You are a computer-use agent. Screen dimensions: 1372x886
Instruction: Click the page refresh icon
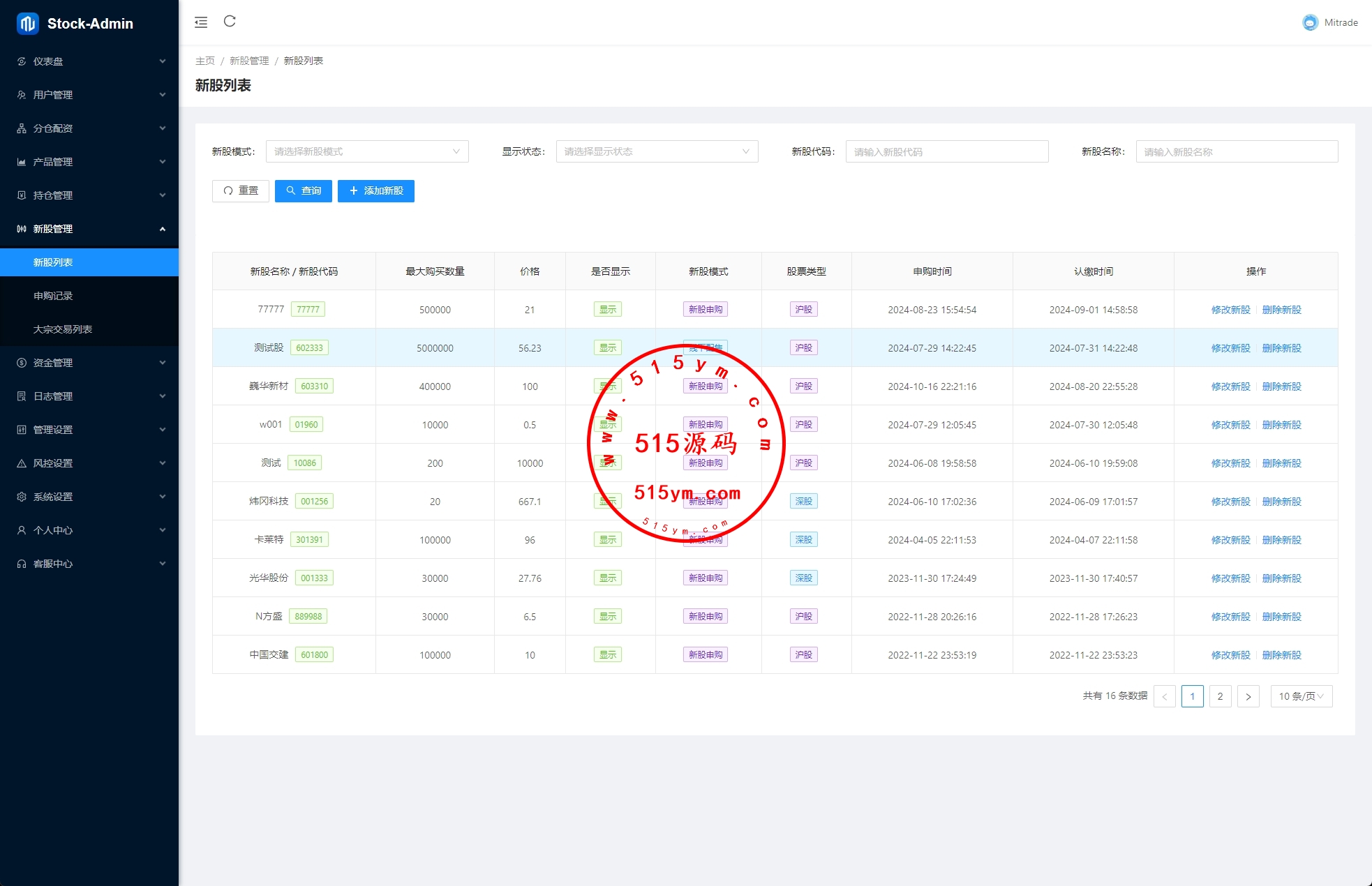(x=230, y=22)
